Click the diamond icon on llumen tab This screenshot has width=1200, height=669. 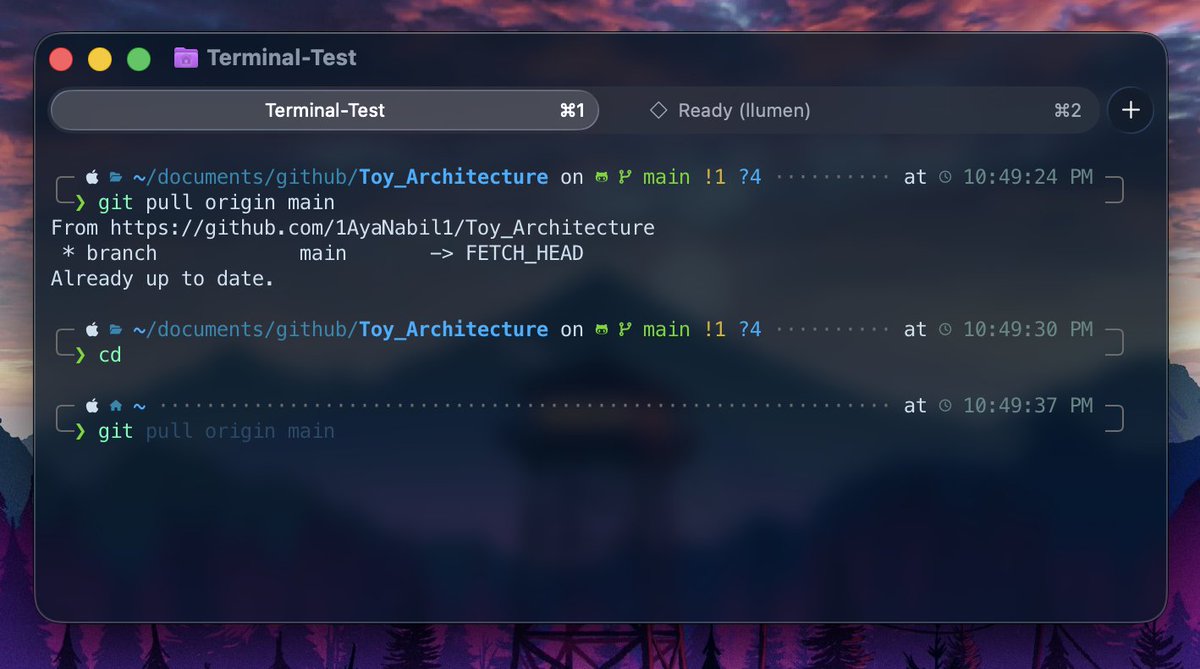[x=658, y=110]
